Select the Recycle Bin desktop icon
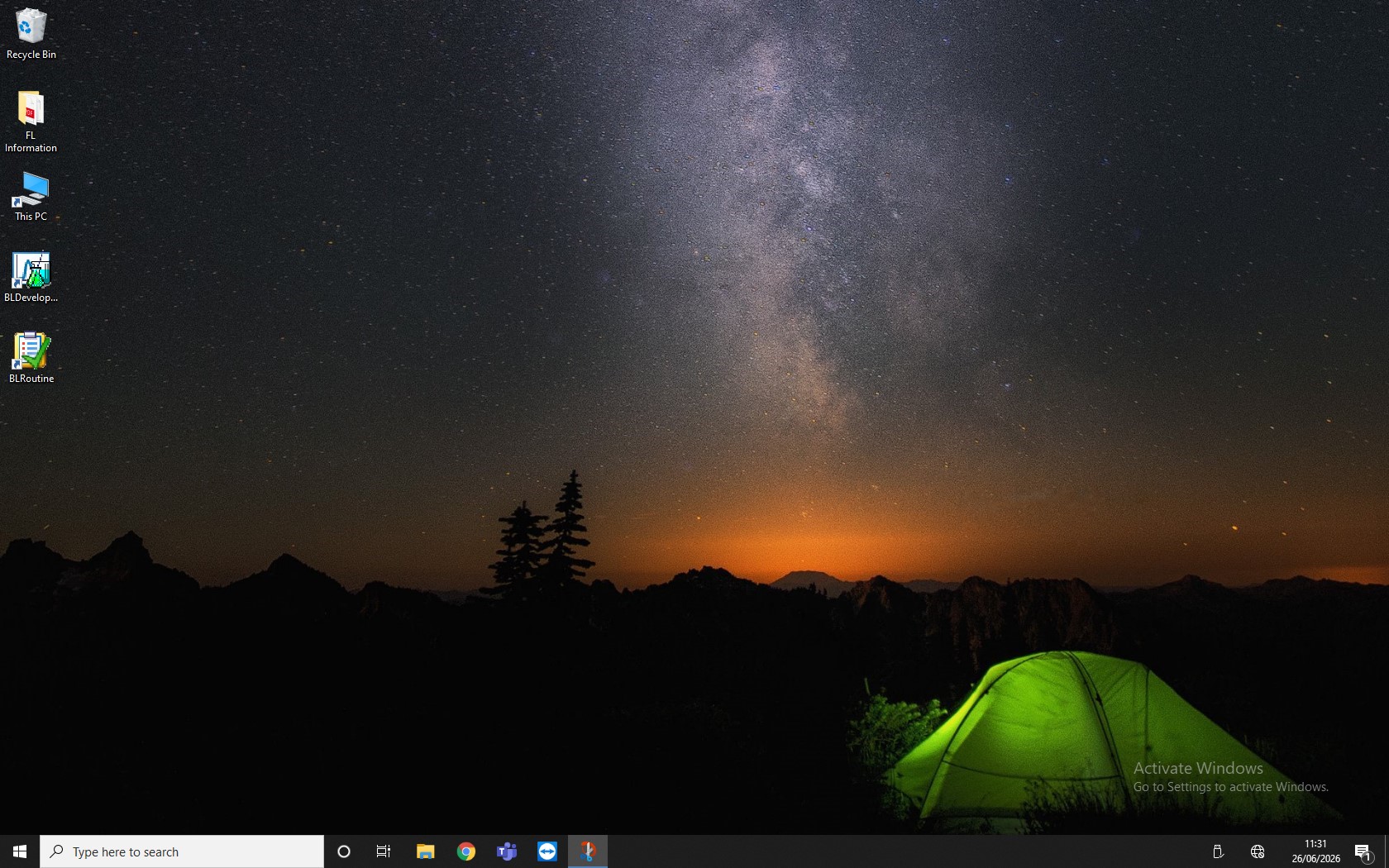This screenshot has height=868, width=1389. point(31,35)
